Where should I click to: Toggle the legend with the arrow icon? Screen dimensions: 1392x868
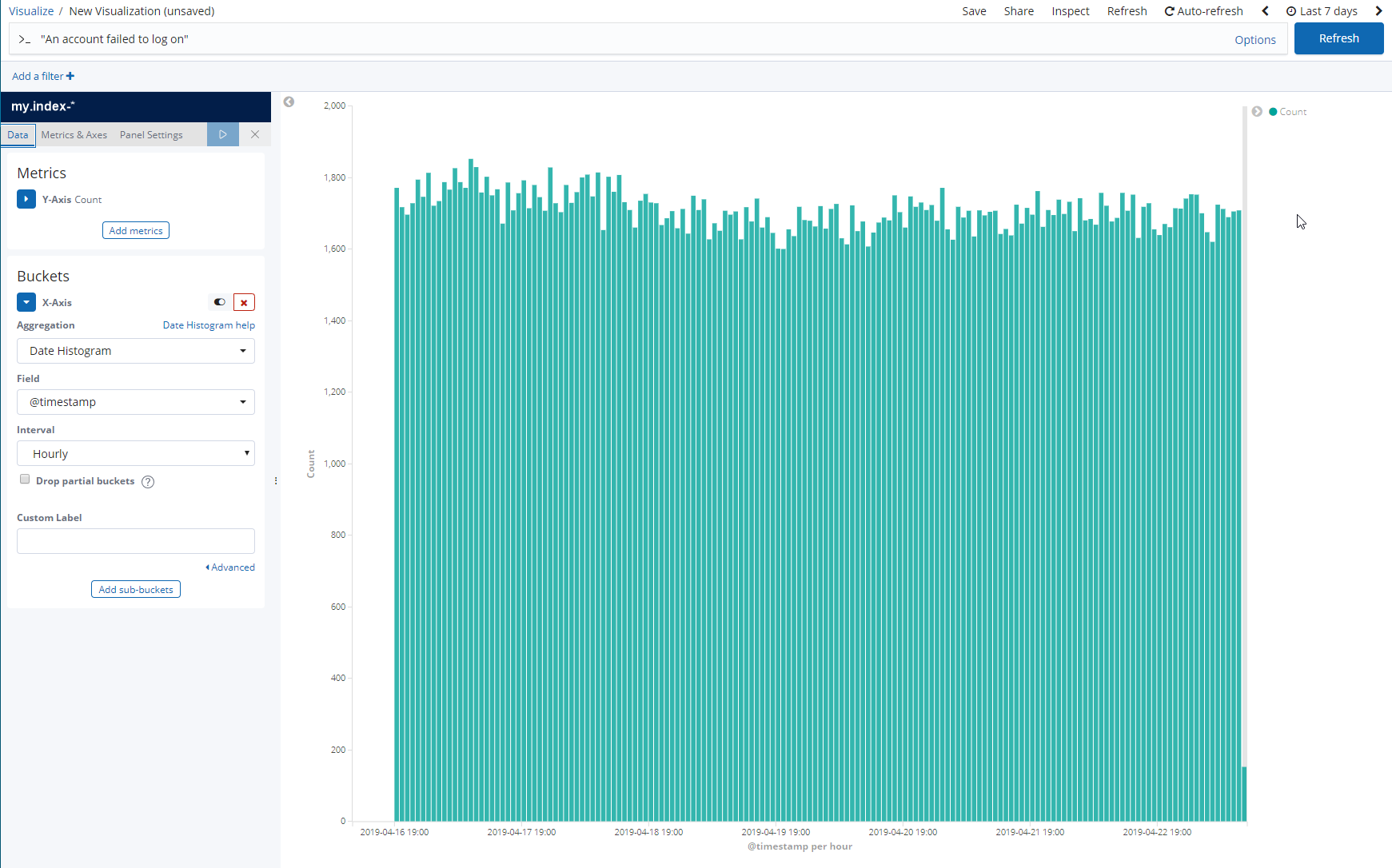pyautogui.click(x=1257, y=112)
